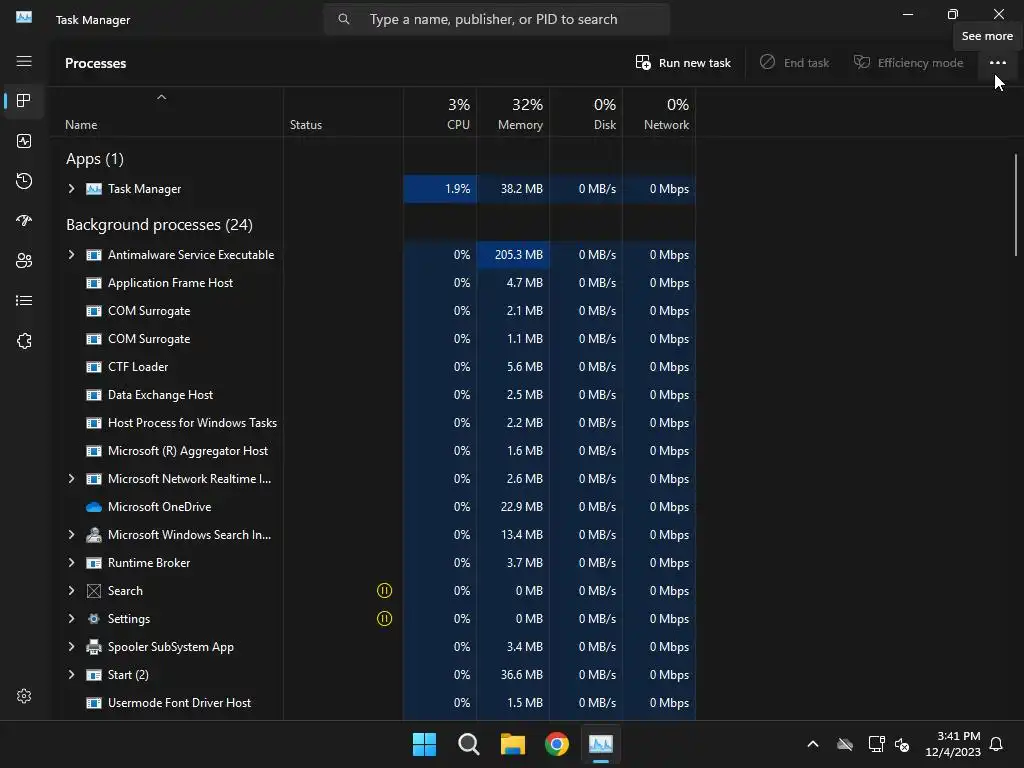Screen dimensions: 1024x768
Task: Click the search input field
Action: [x=496, y=19]
